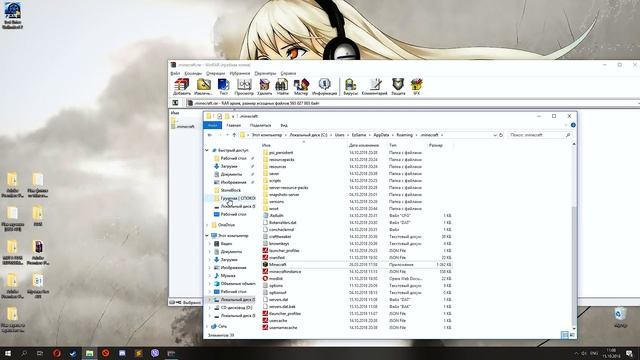Open the Справка menu in WinRAR

pyautogui.click(x=288, y=73)
